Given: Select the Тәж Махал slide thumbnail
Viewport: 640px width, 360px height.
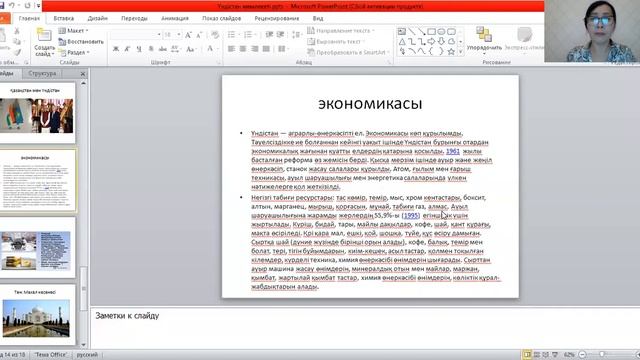Looking at the screenshot, I should coord(37,314).
